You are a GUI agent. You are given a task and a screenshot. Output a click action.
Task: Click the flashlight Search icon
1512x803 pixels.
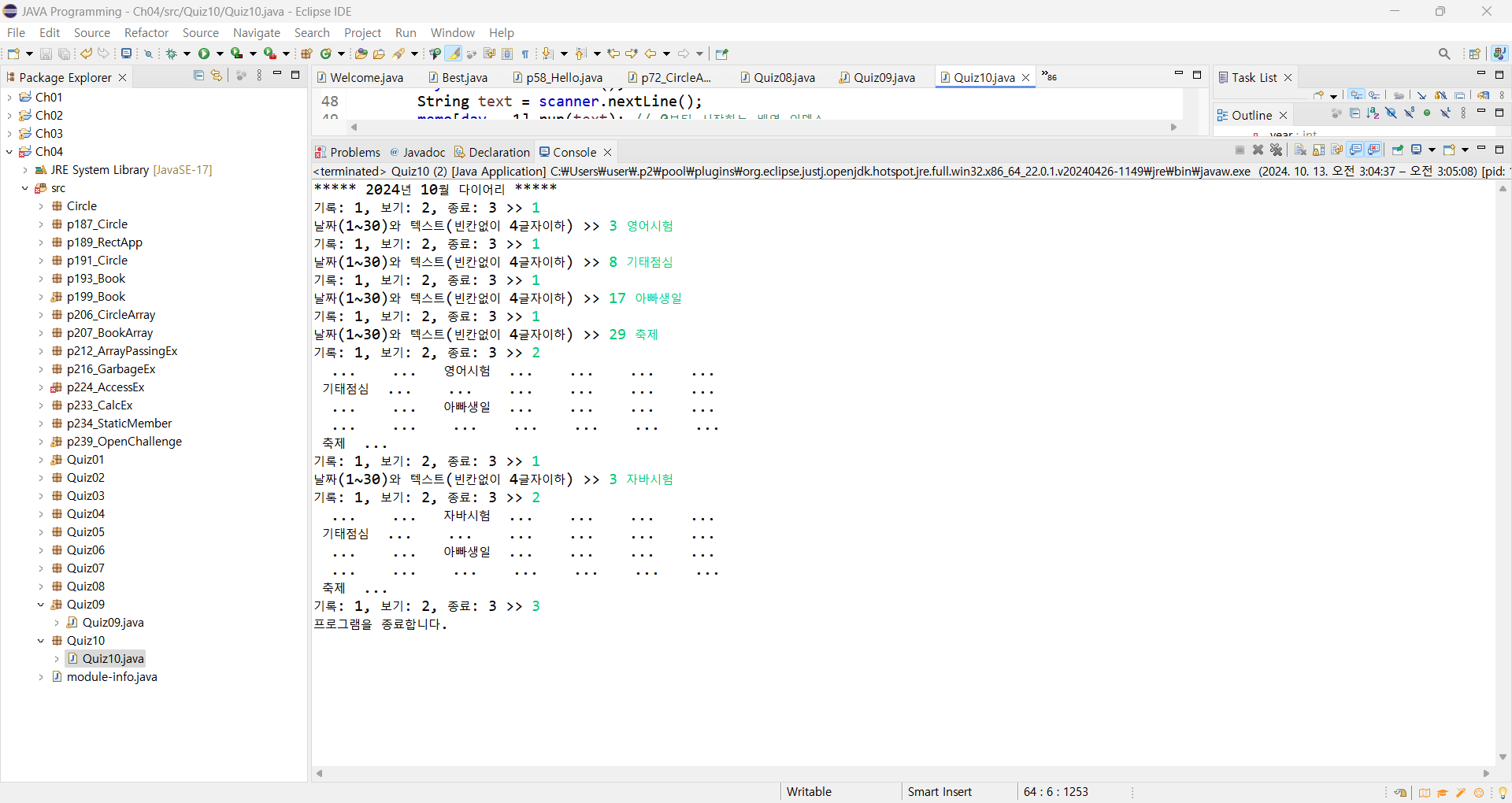tap(399, 54)
